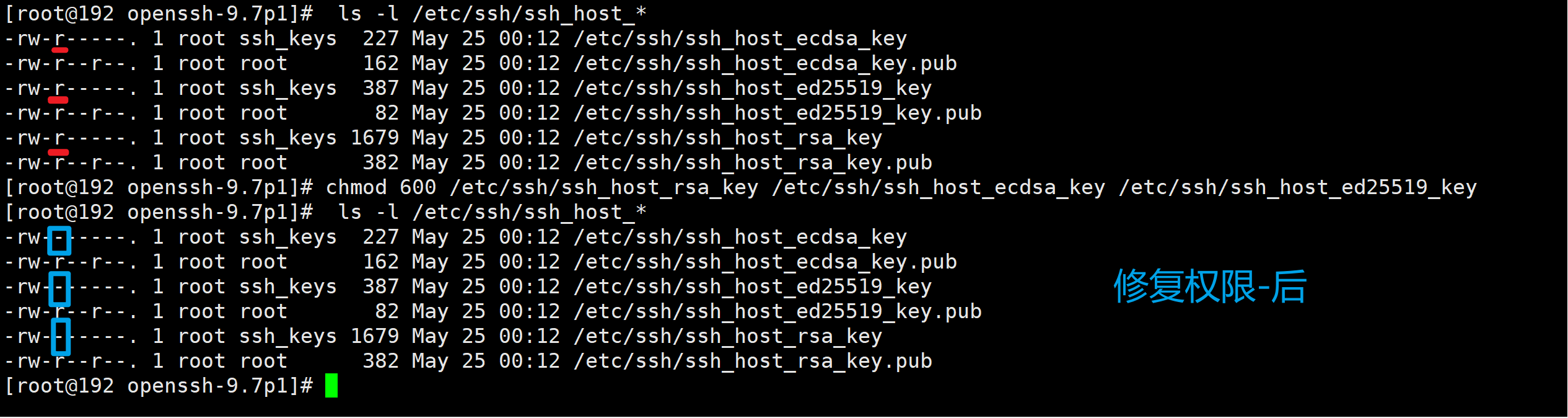Click the red underline on the ed25519_key row
Screen dimensions: 1568x418
[x=58, y=100]
